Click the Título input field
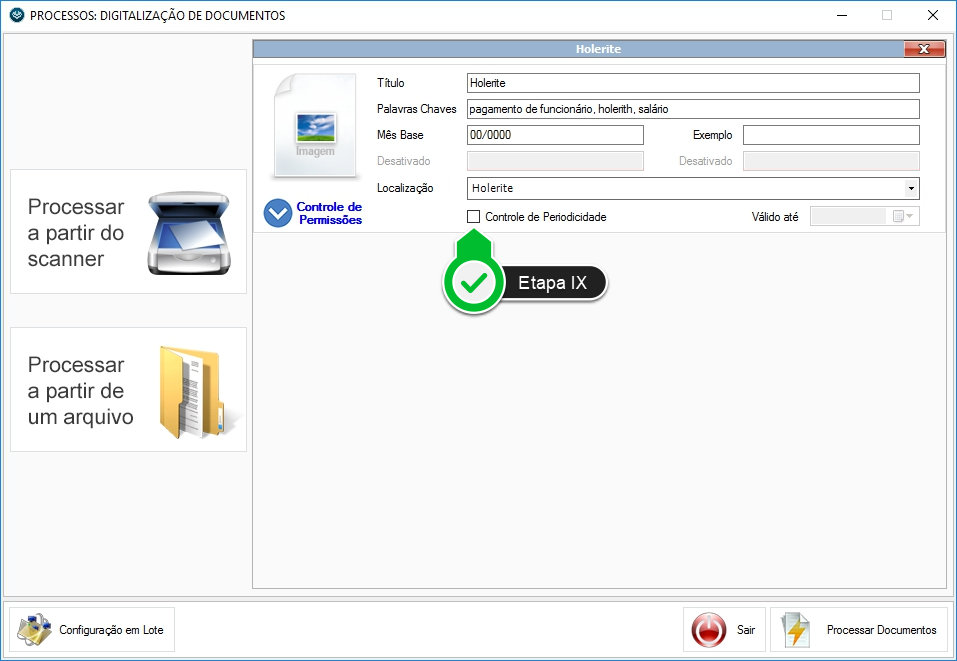 (693, 83)
